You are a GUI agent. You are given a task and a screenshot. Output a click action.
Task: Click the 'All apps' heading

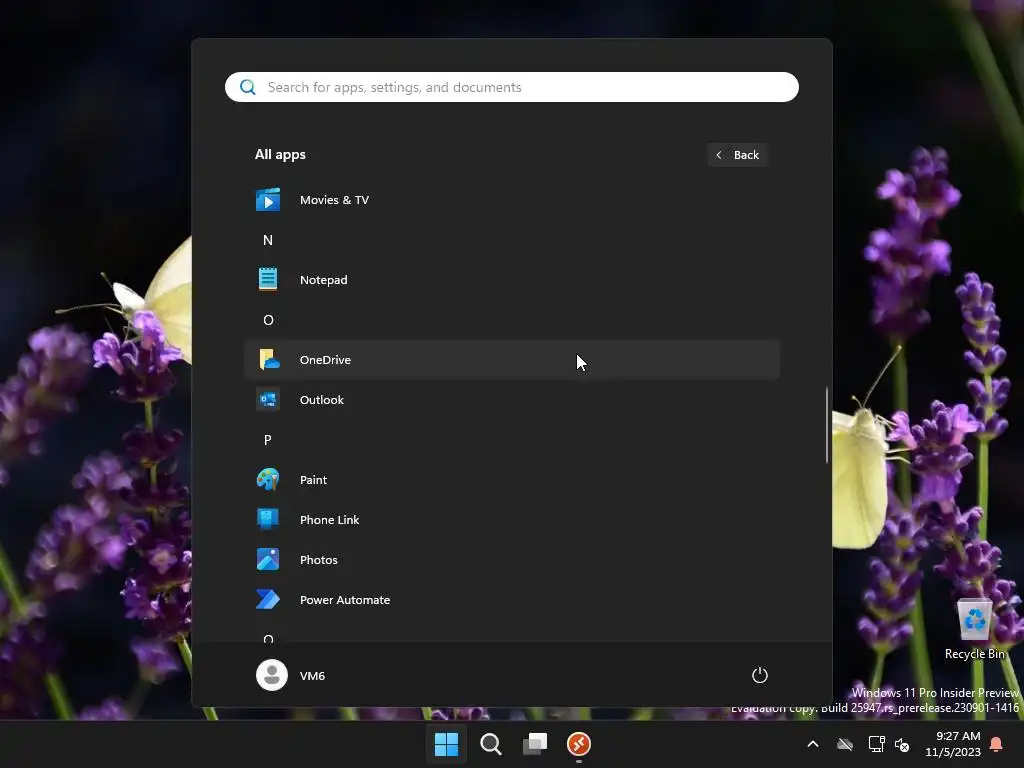click(x=280, y=155)
